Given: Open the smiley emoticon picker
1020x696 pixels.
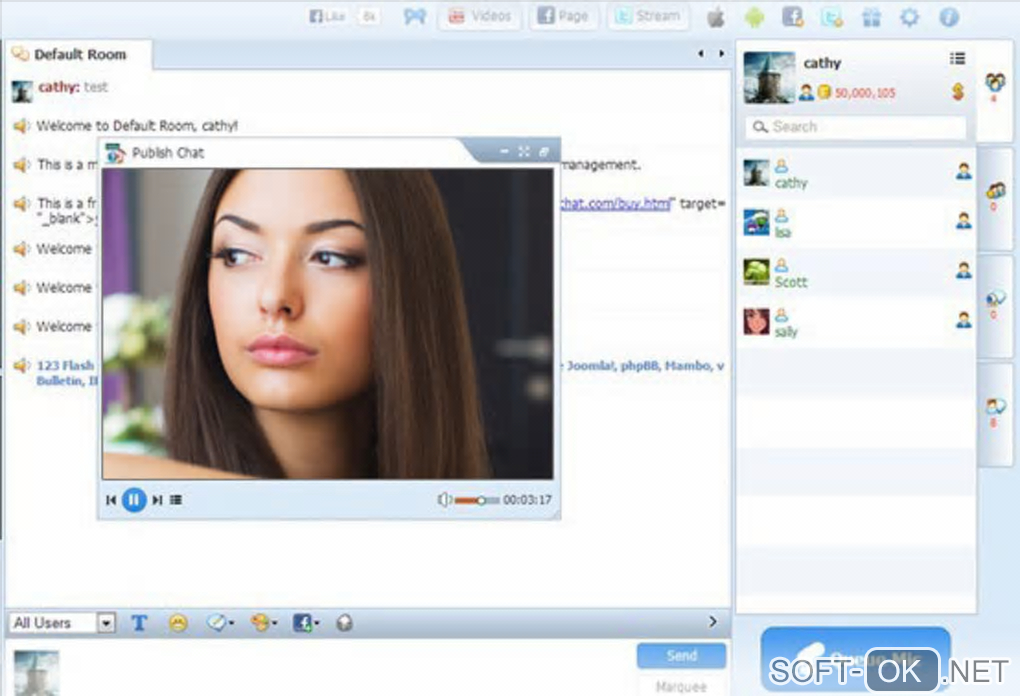Looking at the screenshot, I should [178, 623].
